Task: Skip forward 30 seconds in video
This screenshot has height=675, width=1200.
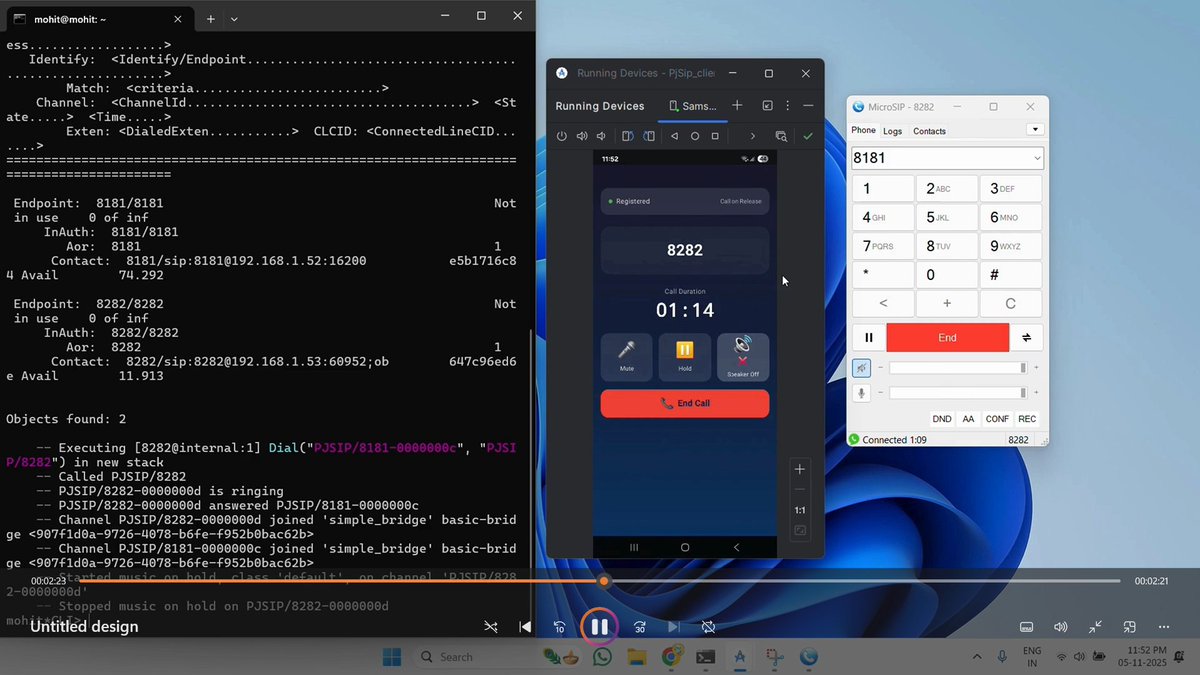Action: pyautogui.click(x=639, y=627)
